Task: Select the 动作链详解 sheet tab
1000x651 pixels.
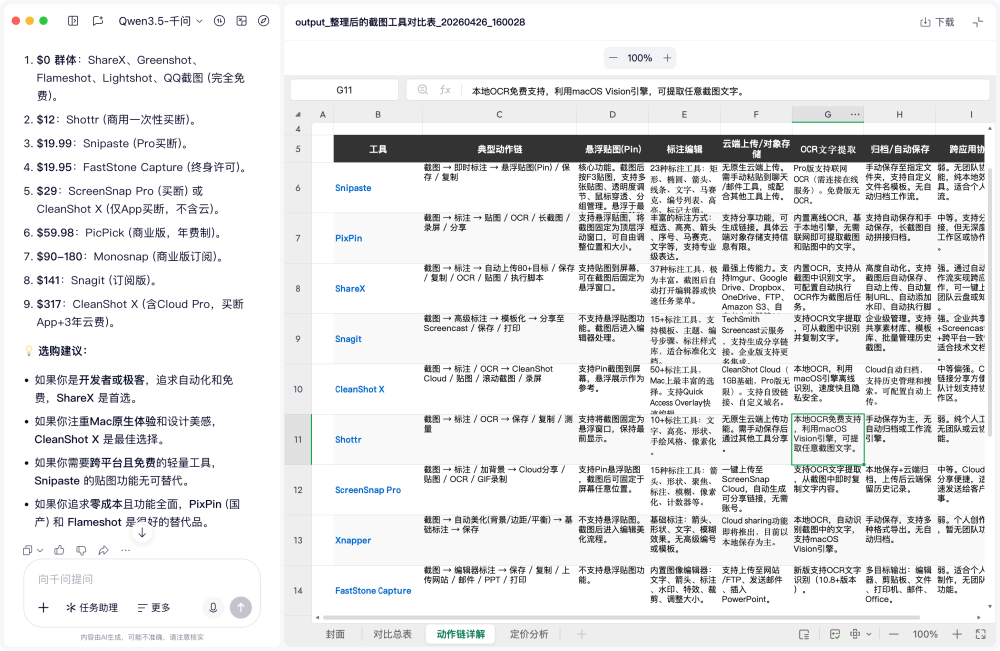Action: (x=460, y=634)
